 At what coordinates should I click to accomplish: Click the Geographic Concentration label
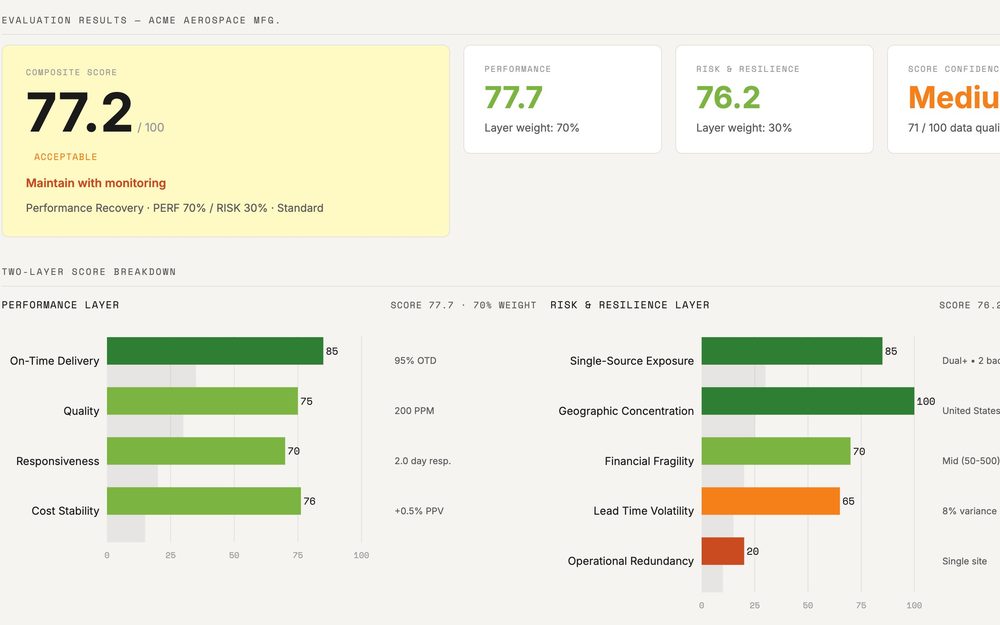pyautogui.click(x=626, y=411)
